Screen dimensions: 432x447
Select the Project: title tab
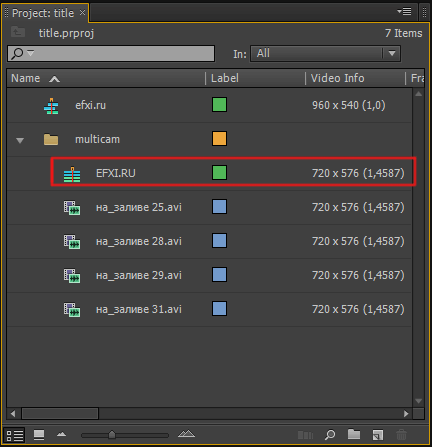(x=43, y=13)
